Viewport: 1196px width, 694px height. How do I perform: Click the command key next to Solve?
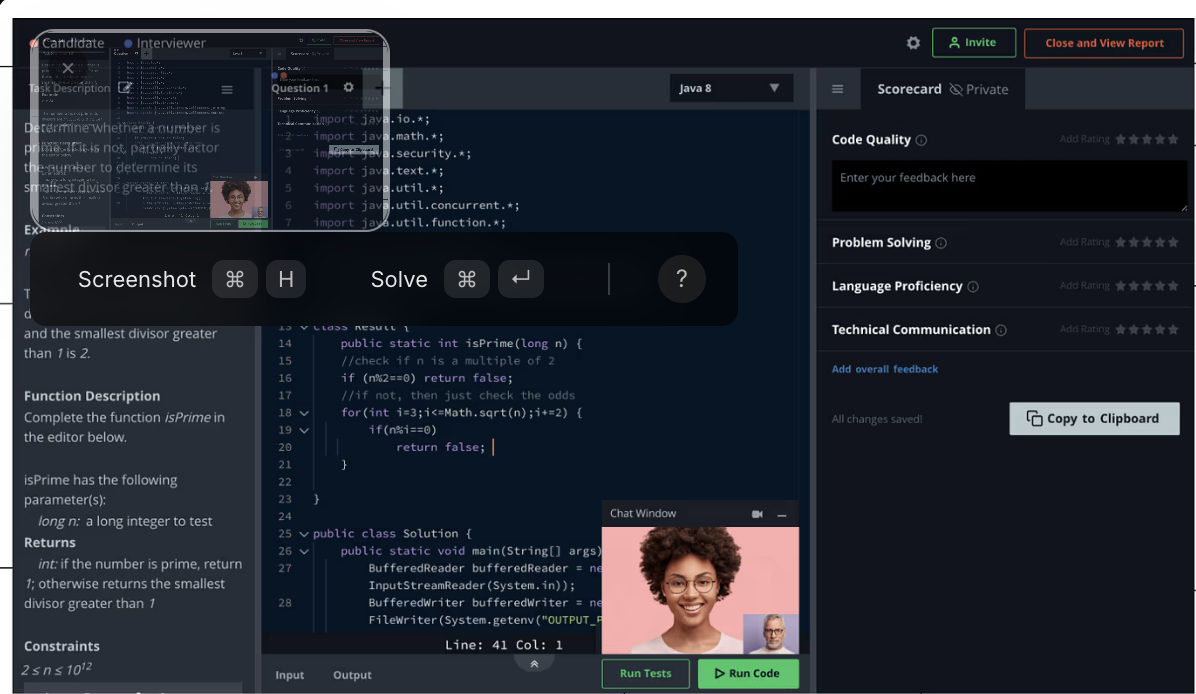467,279
